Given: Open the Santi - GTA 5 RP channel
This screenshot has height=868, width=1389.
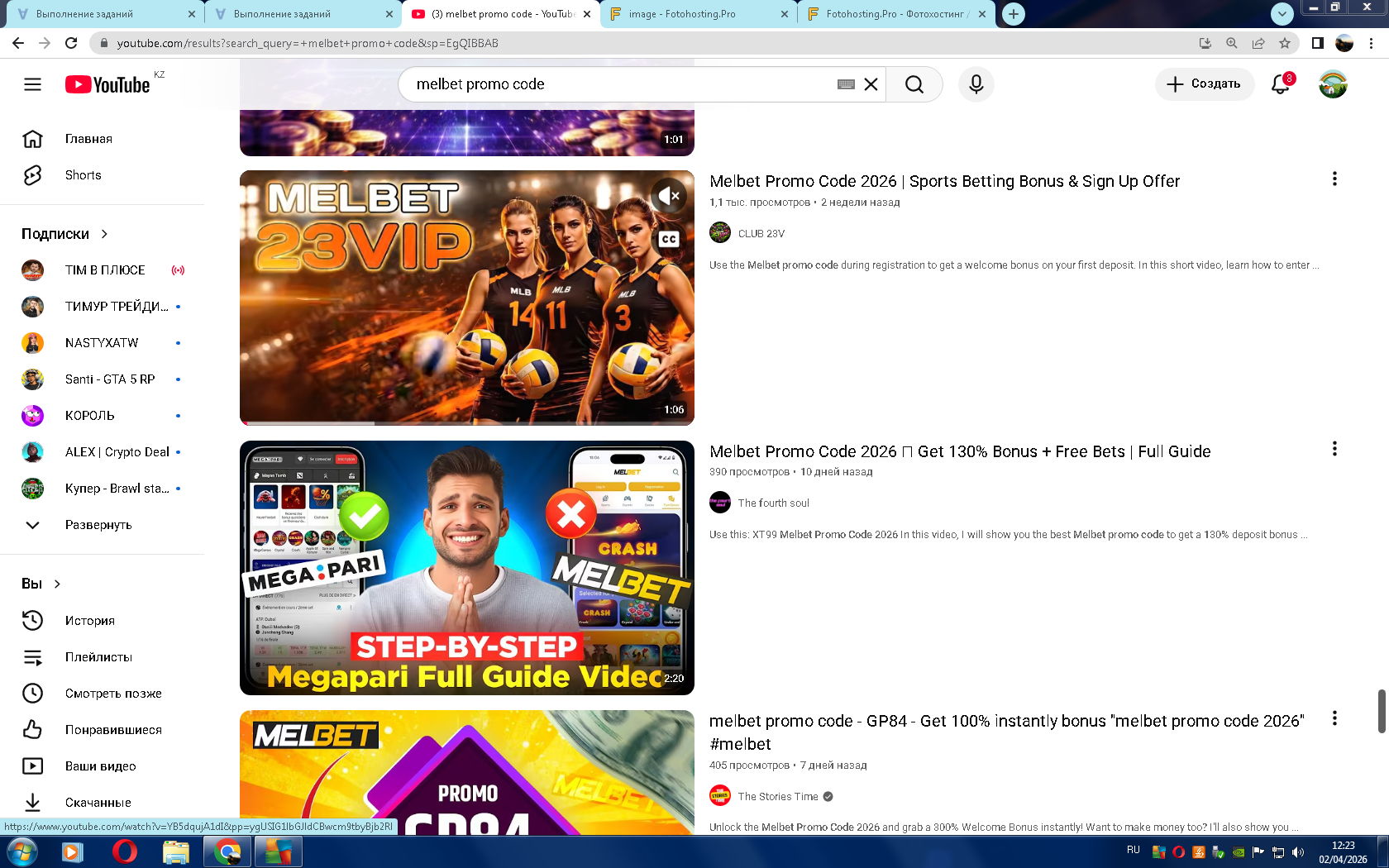Looking at the screenshot, I should [x=103, y=379].
